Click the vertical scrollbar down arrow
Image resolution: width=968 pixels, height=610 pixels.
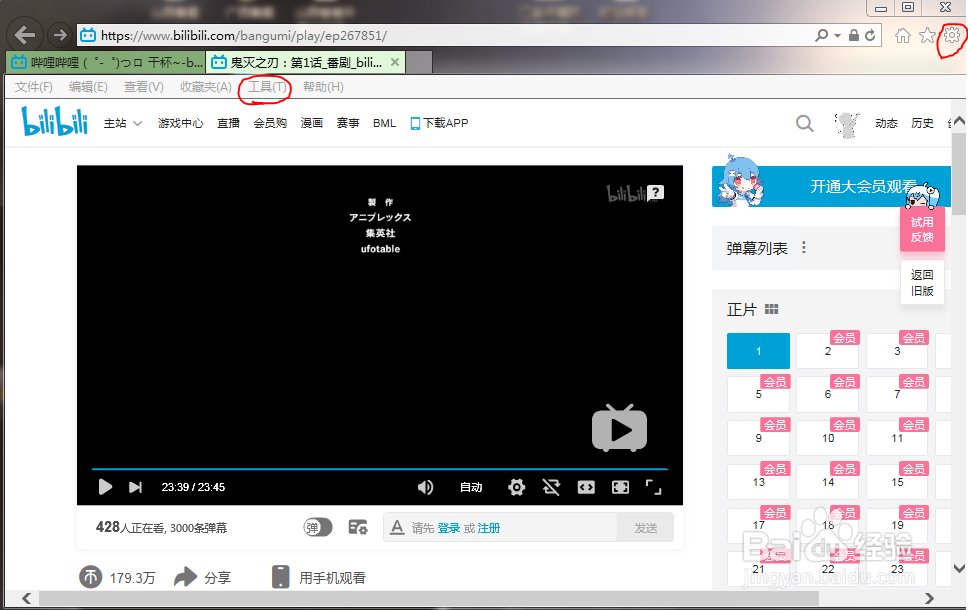click(x=959, y=568)
